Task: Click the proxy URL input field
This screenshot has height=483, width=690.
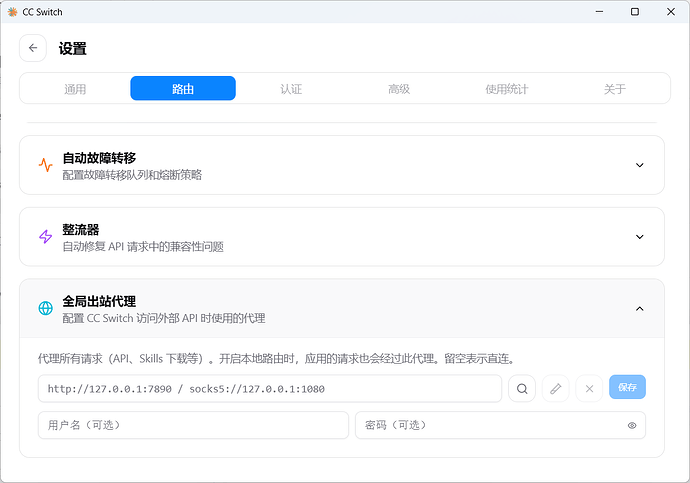Action: pyautogui.click(x=270, y=388)
